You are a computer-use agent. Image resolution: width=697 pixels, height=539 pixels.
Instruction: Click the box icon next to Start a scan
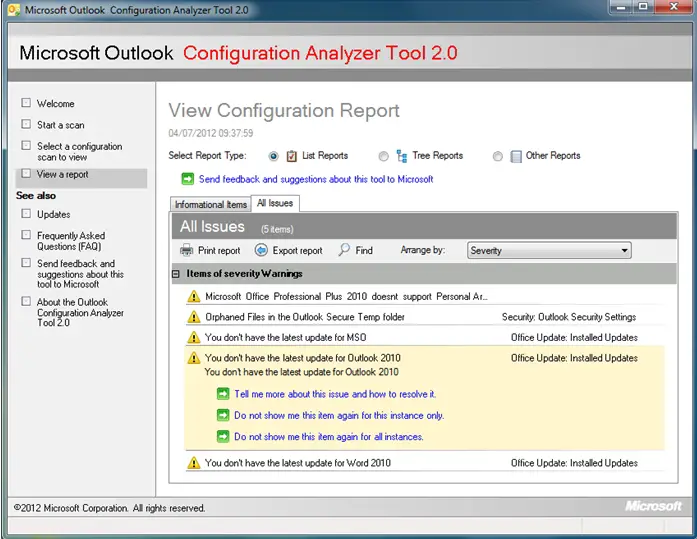point(26,124)
